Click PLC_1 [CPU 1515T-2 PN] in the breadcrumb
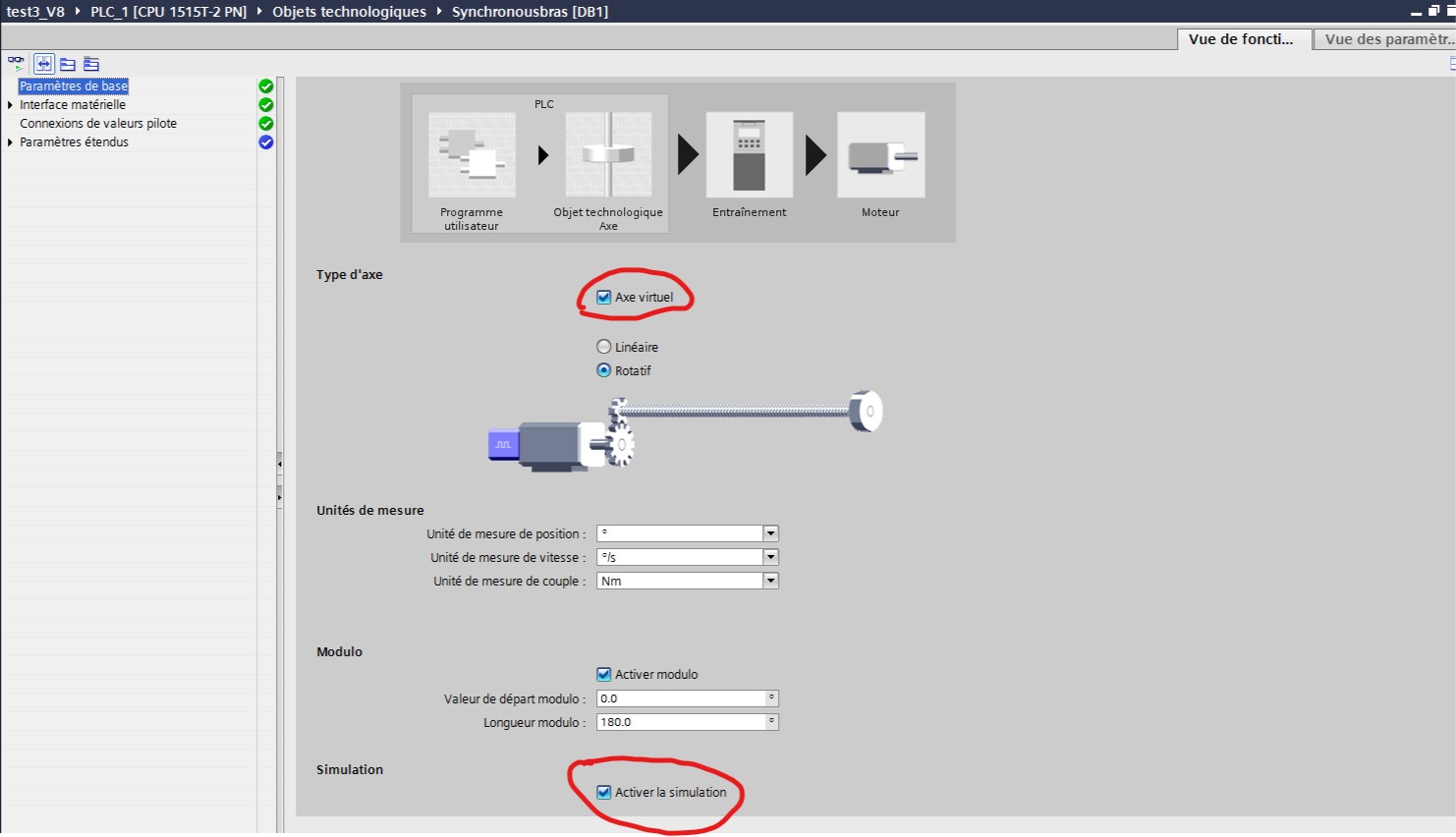Screen dimensions: 1456x837 [169, 12]
